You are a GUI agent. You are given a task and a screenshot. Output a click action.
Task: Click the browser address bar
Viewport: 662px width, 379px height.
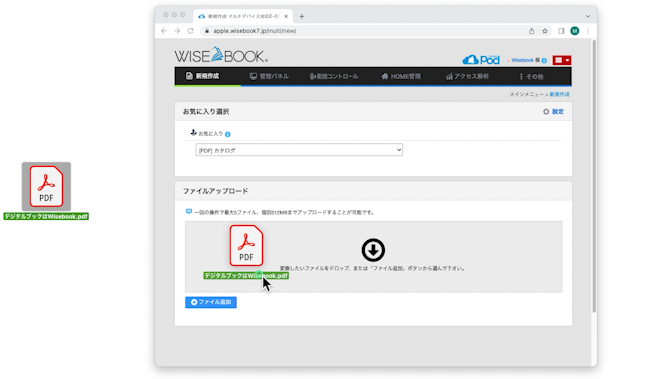[363, 31]
